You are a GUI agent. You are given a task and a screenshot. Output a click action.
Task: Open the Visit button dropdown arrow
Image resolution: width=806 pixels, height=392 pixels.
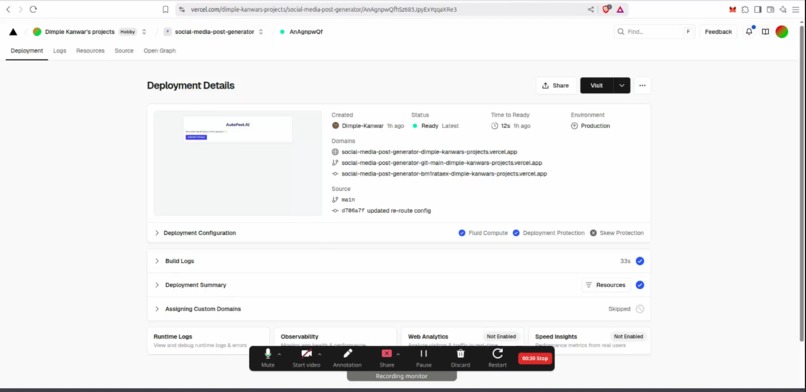pos(622,86)
